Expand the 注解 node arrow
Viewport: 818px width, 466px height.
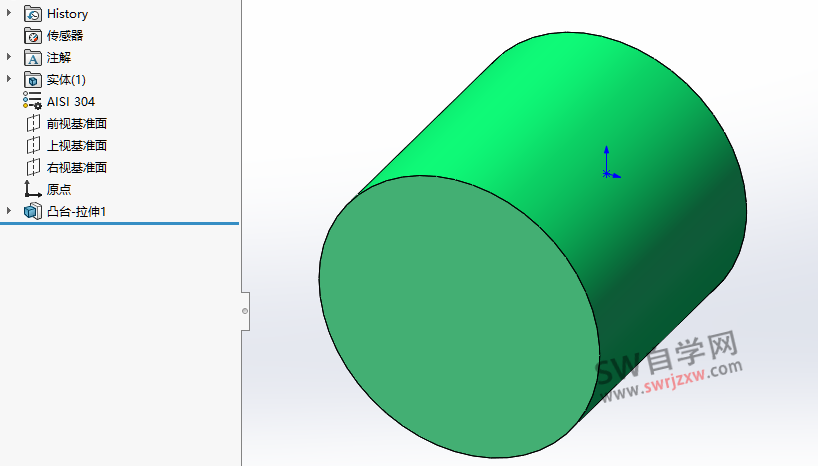tap(10, 58)
